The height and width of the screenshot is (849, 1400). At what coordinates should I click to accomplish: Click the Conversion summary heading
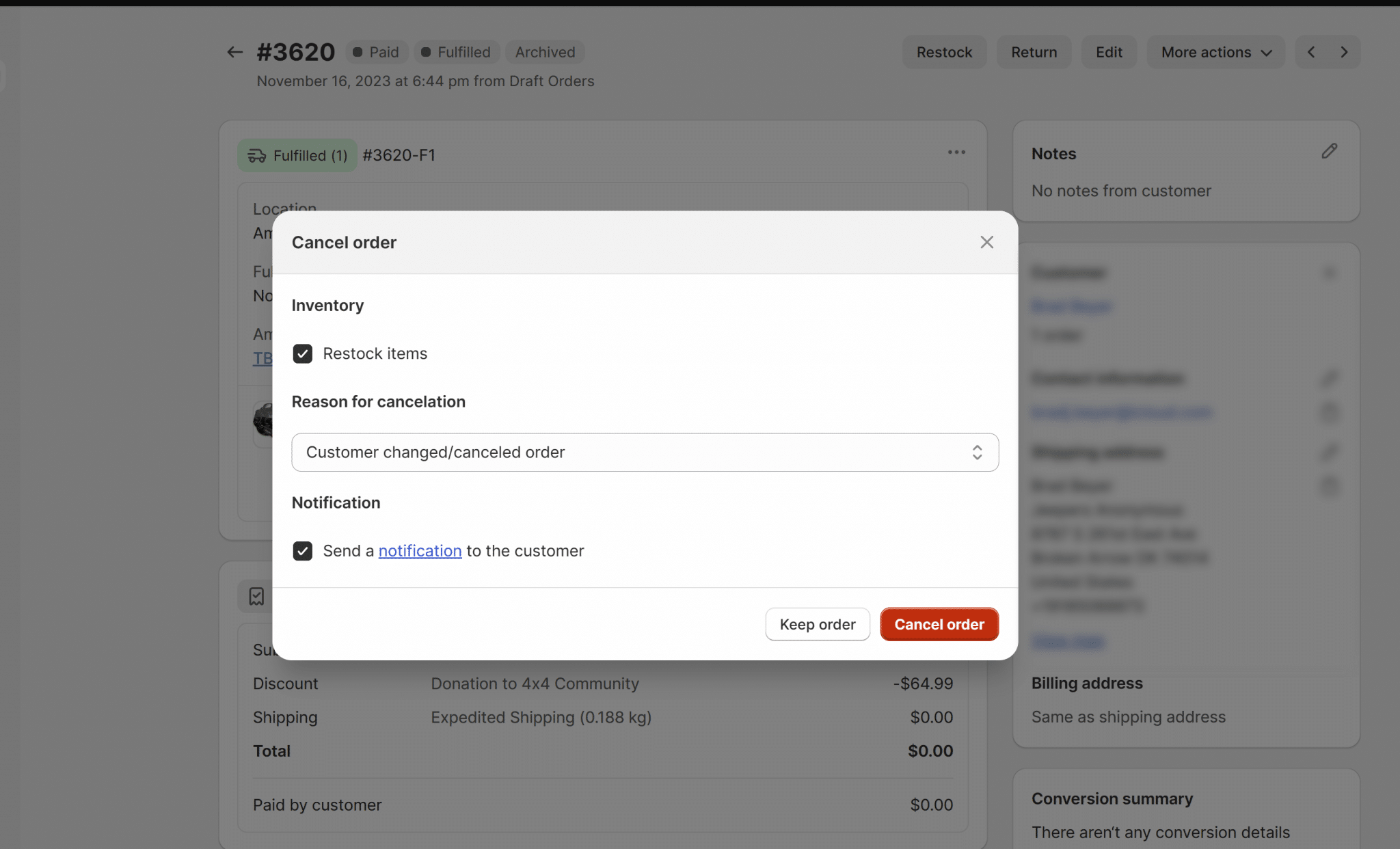[x=1112, y=798]
